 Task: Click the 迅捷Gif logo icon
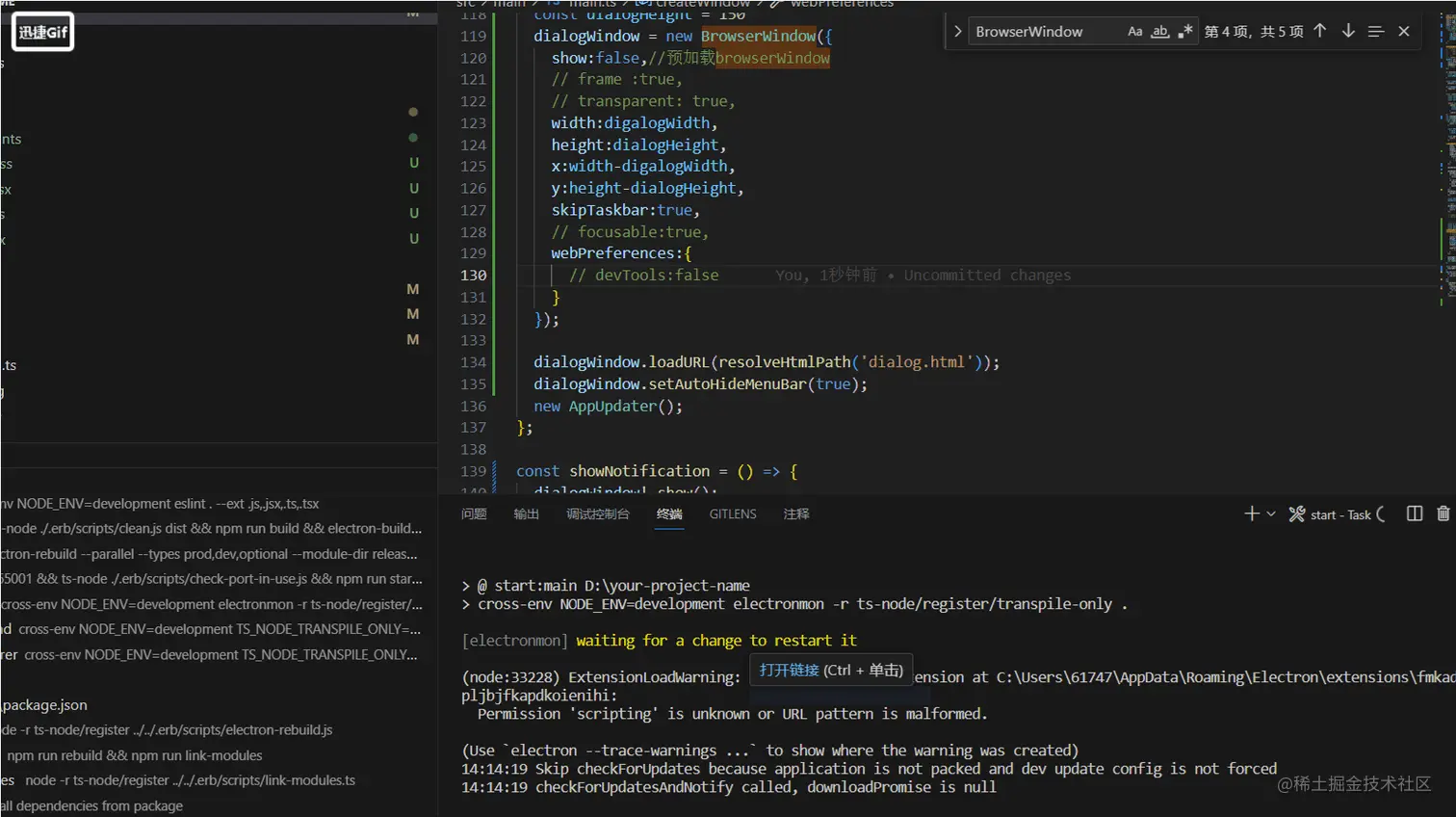coord(43,32)
